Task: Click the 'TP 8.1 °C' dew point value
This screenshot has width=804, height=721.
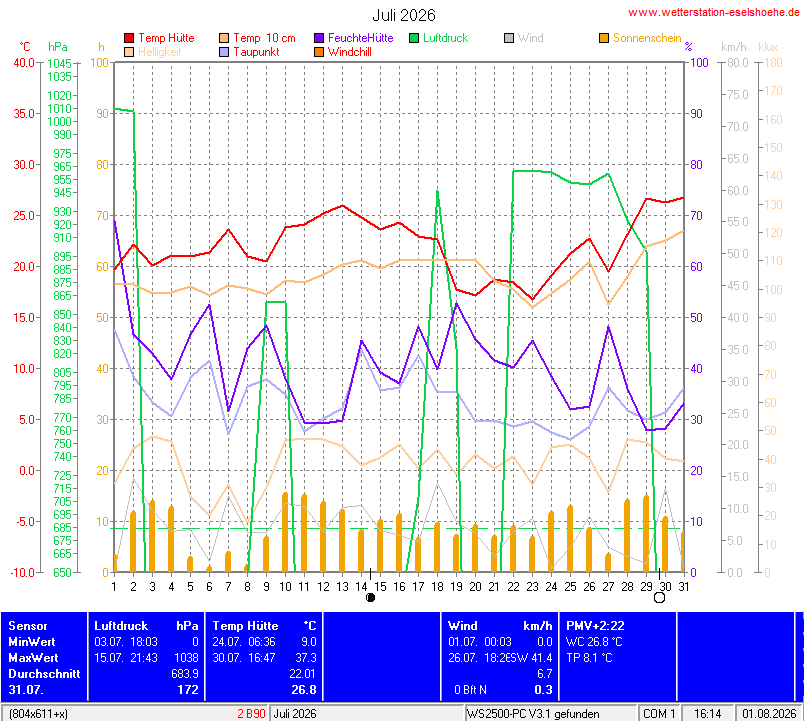Action: tap(589, 657)
